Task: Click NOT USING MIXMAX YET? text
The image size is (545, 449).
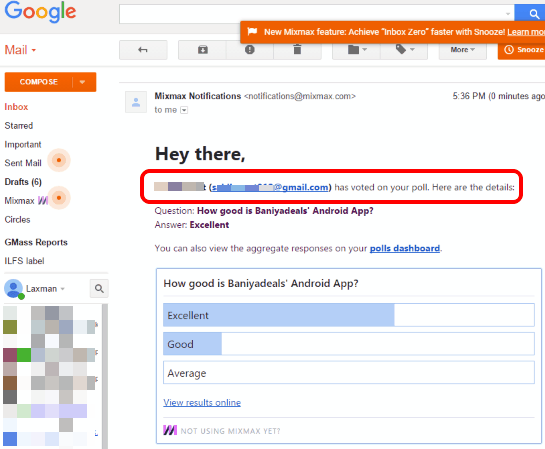Action: (x=230, y=431)
